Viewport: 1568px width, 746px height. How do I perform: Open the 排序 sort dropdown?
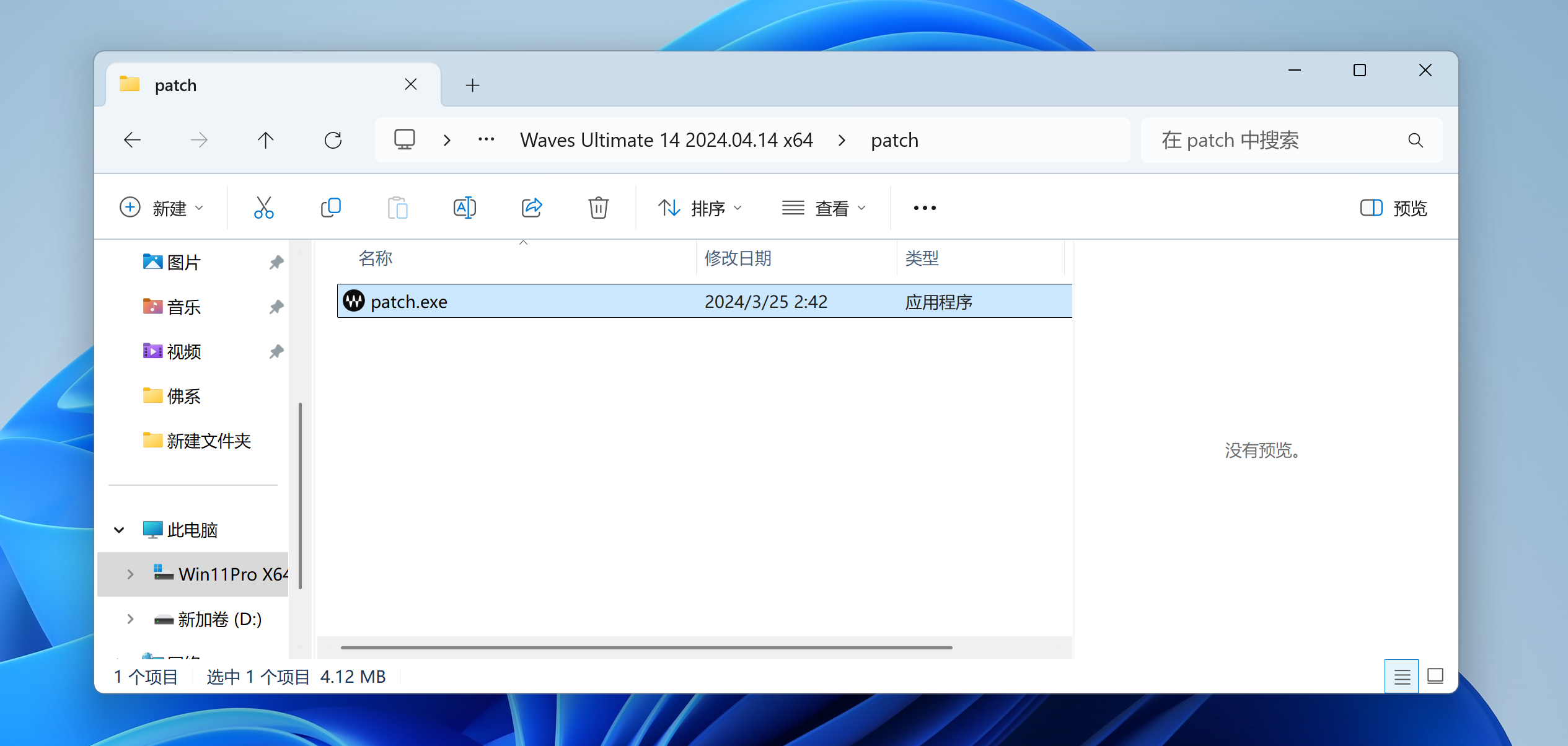click(700, 208)
